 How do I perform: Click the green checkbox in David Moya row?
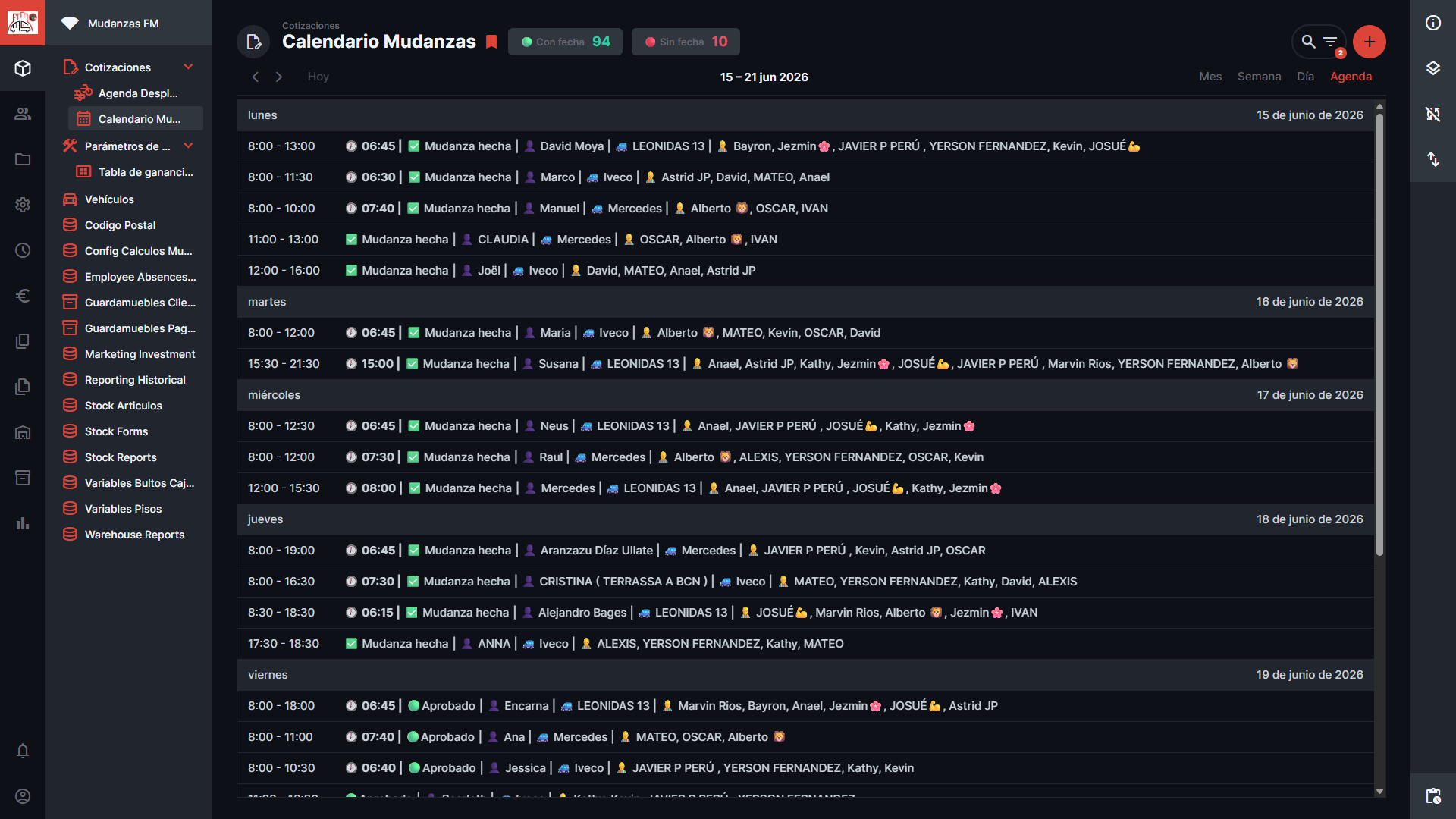point(414,146)
